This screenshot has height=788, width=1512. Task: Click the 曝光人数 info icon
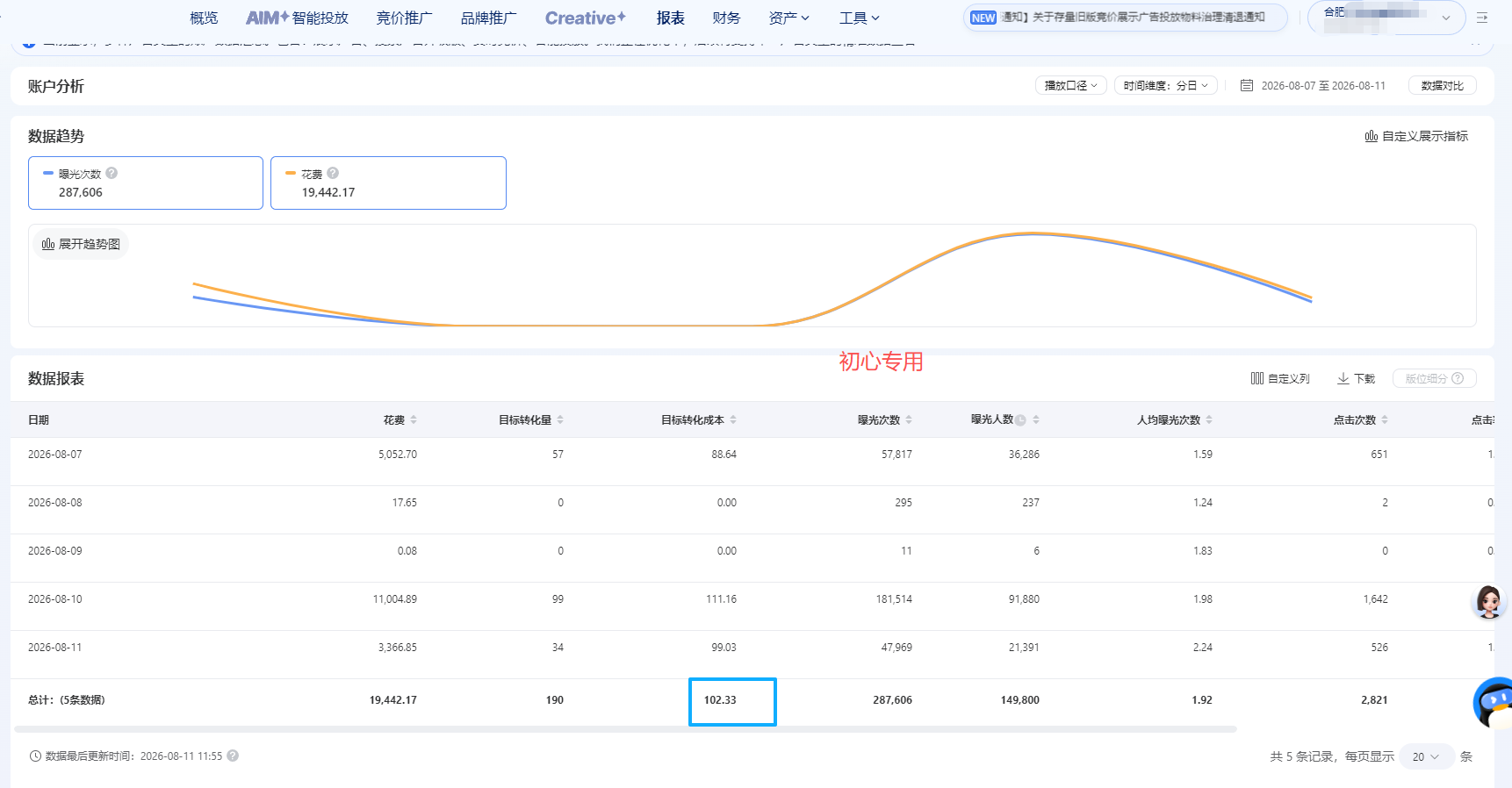[1020, 420]
